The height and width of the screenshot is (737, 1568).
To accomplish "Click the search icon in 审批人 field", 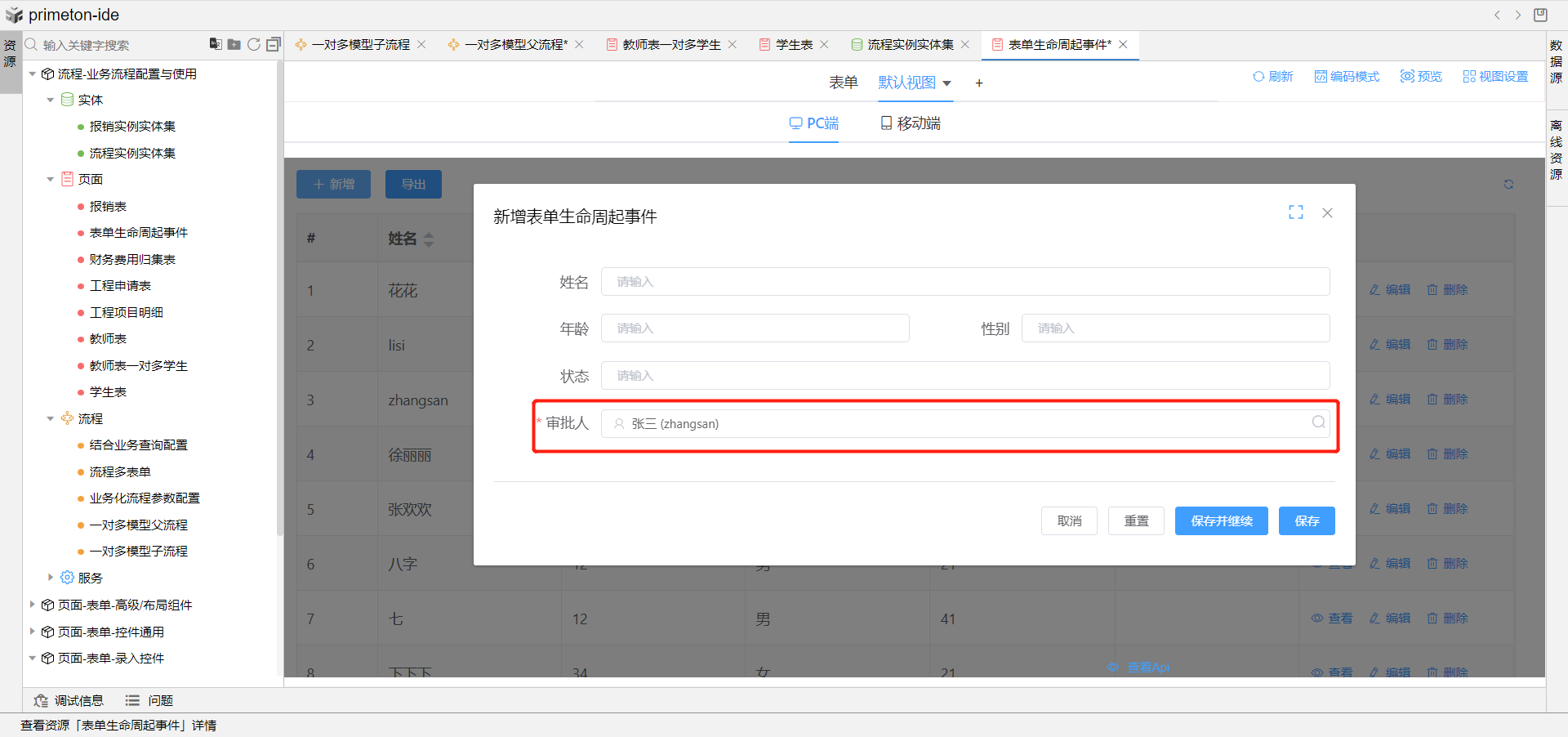I will [1318, 422].
